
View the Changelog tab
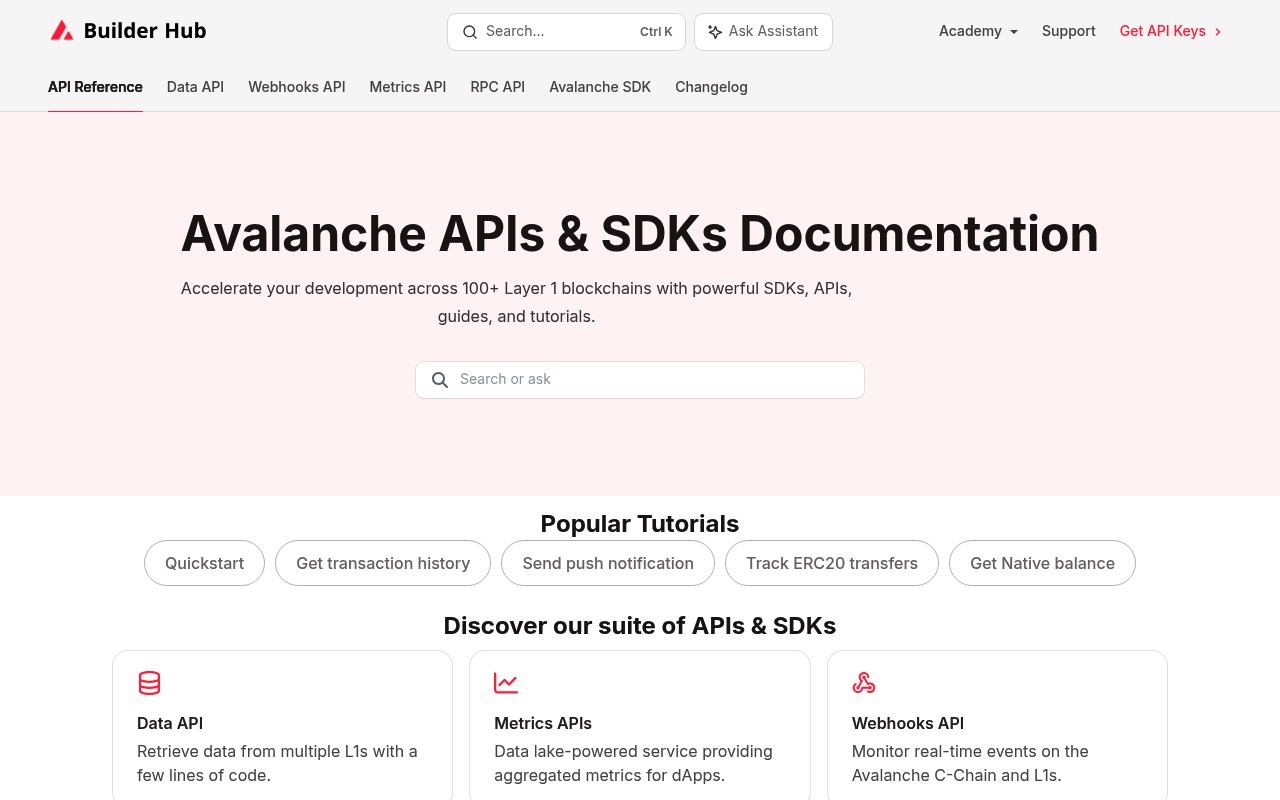[711, 87]
